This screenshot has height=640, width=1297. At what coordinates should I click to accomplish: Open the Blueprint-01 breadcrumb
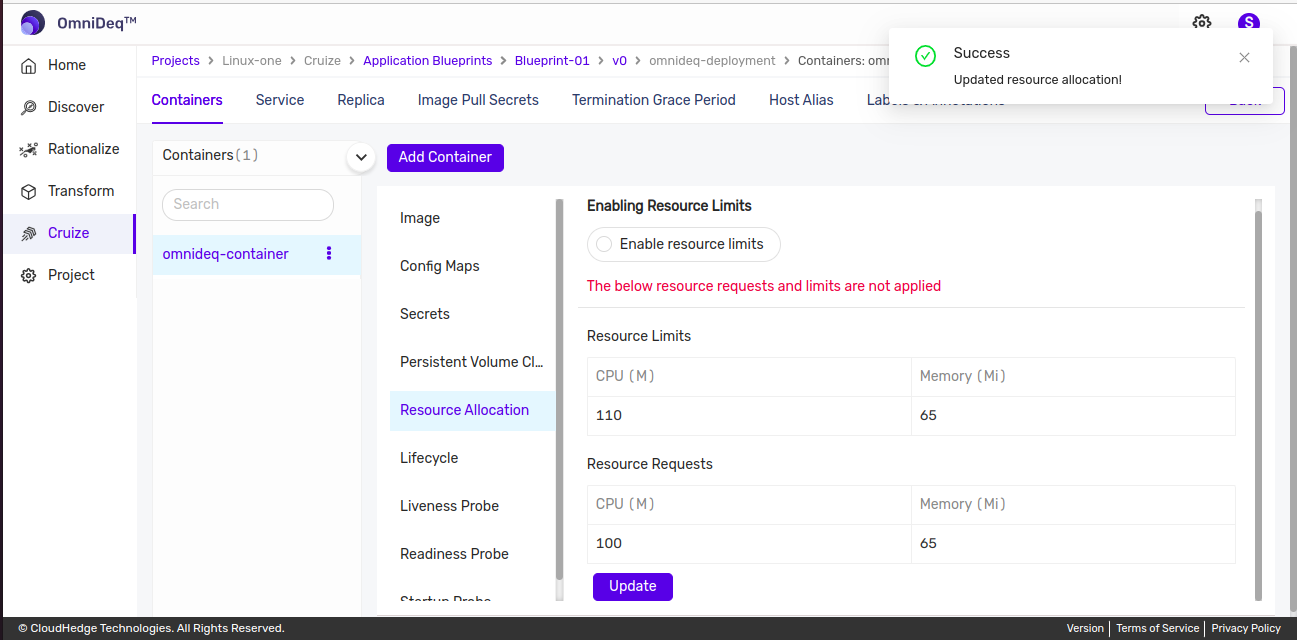[552, 61]
